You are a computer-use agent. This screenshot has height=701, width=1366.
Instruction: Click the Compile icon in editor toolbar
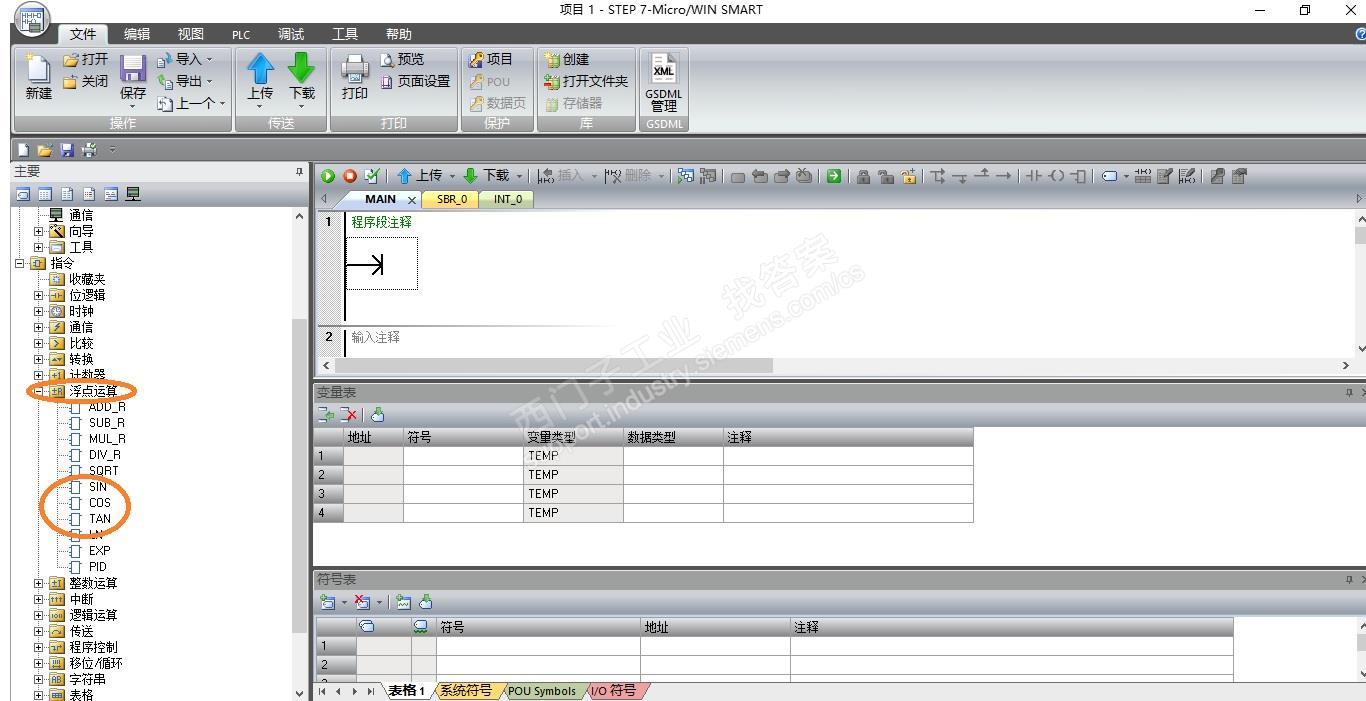372,176
